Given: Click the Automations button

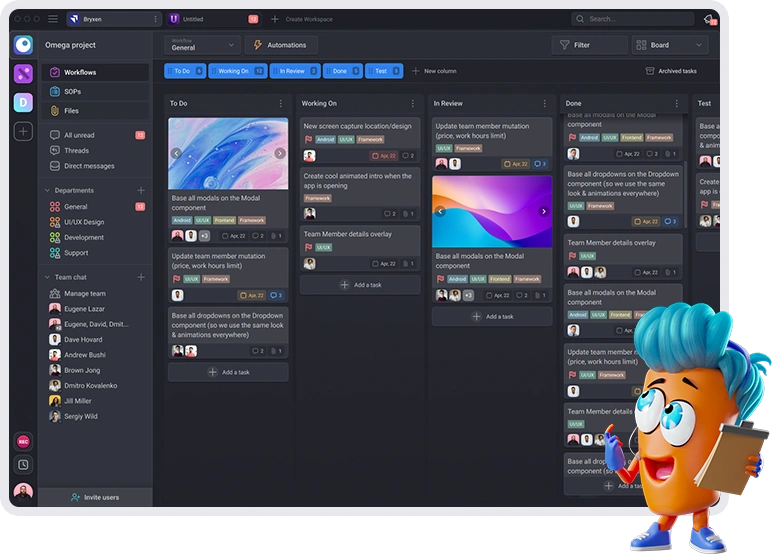Looking at the screenshot, I should 281,45.
